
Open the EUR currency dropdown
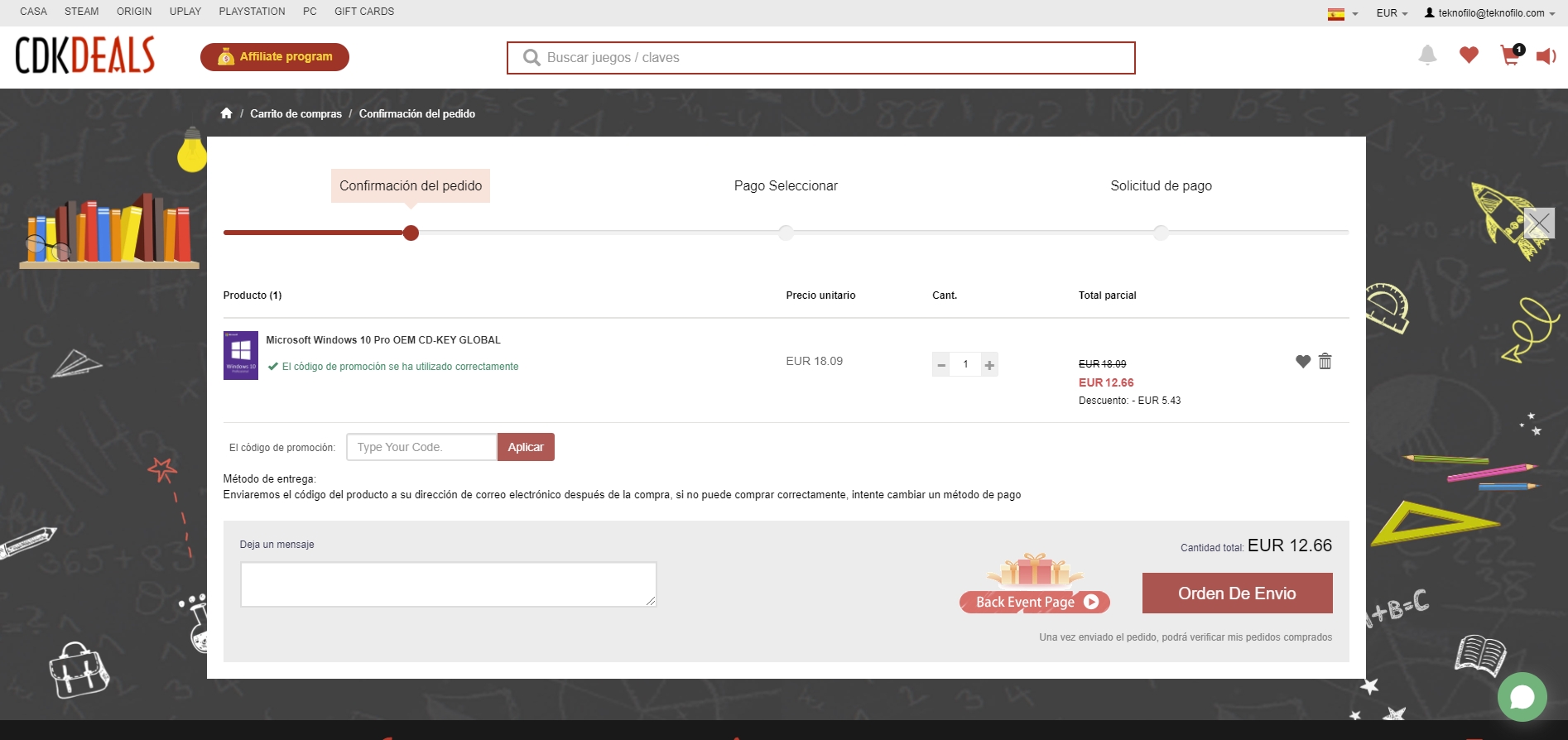click(x=1392, y=13)
